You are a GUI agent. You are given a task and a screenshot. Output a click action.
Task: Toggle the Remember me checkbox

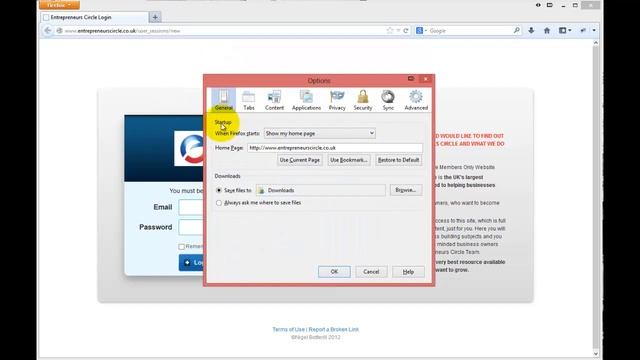181,247
